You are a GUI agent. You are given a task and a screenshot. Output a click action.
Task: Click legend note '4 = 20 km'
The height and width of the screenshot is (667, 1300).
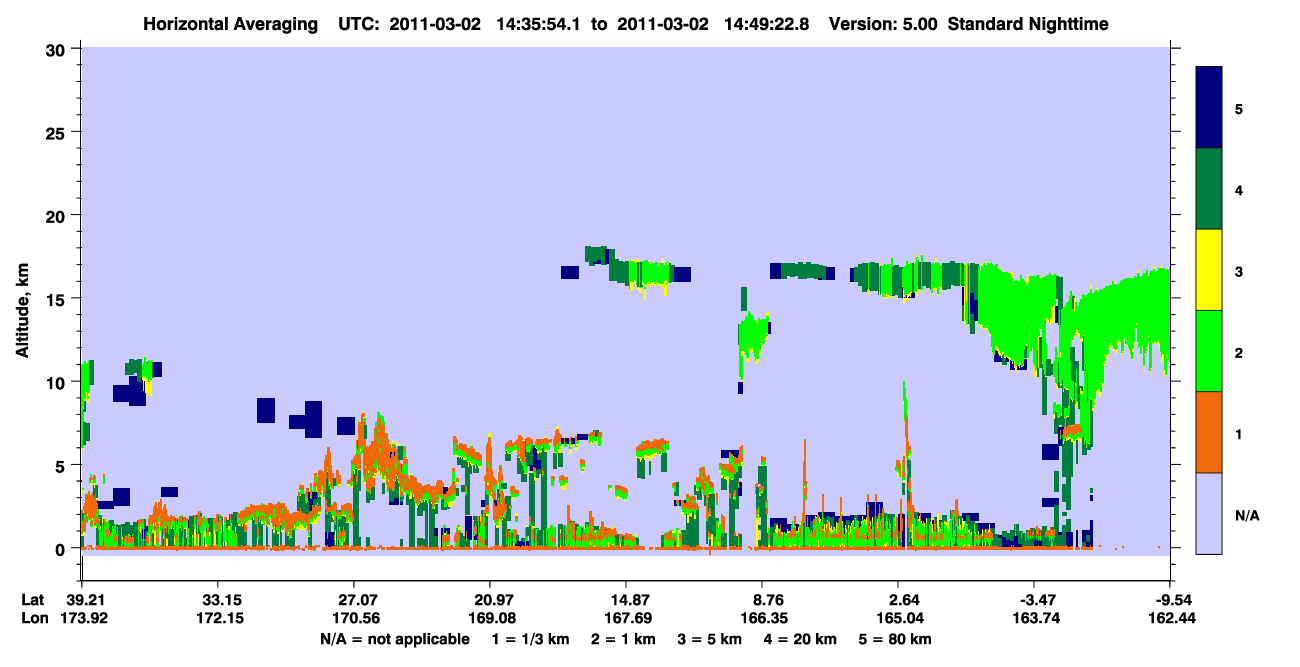(x=802, y=639)
